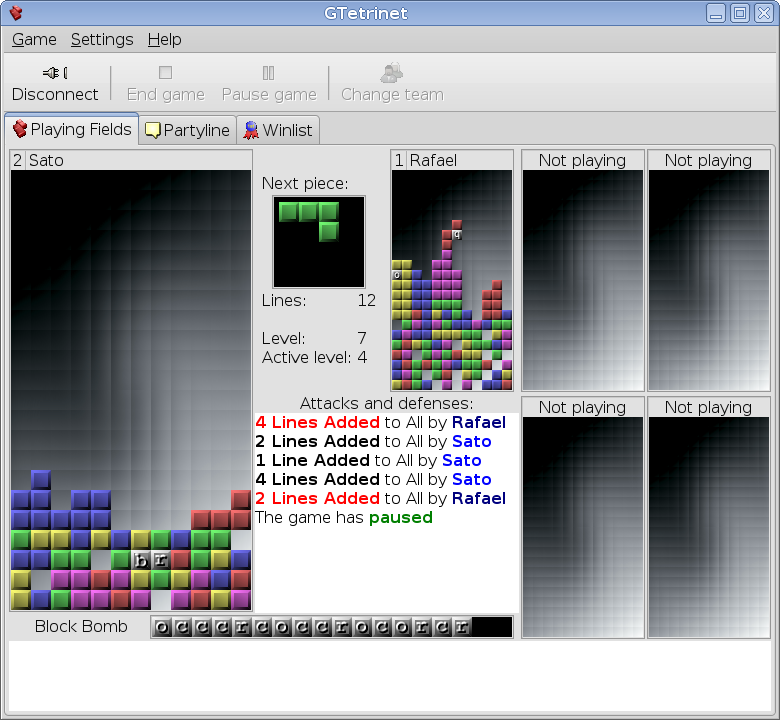Click the Disconnect plug icon
780x720 pixels.
click(x=55, y=73)
